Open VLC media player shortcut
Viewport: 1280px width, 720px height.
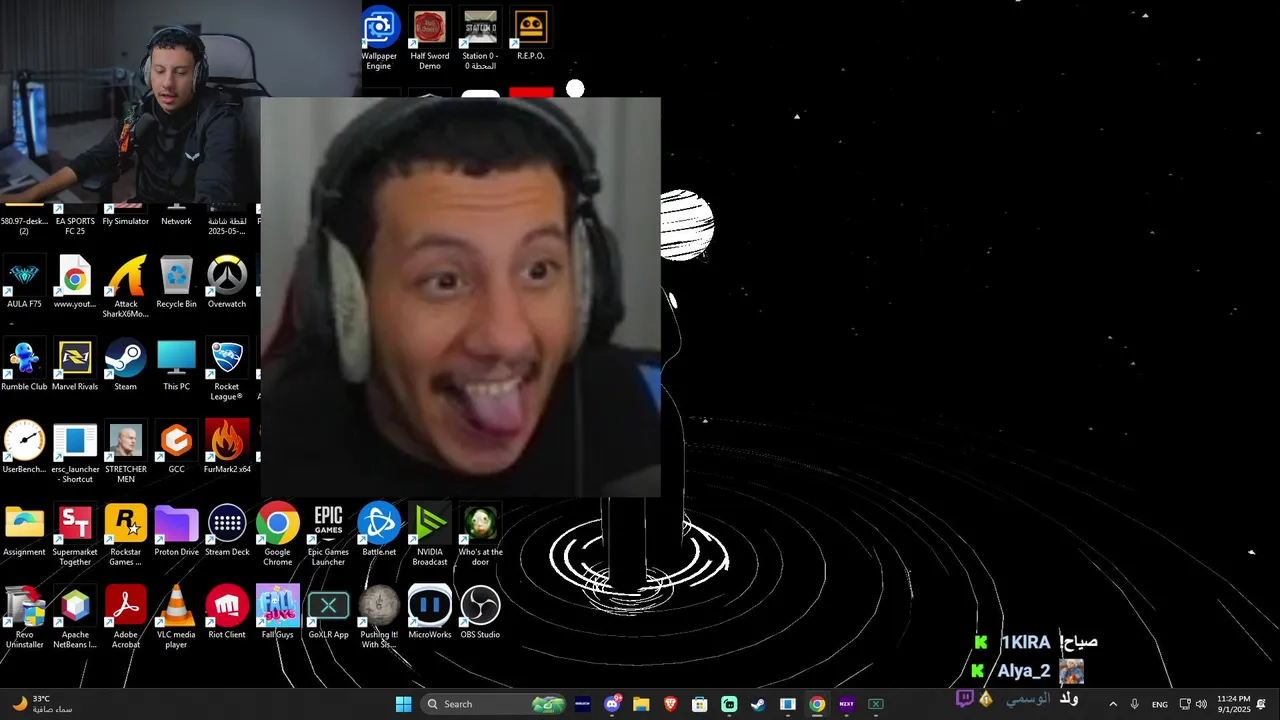coord(176,618)
